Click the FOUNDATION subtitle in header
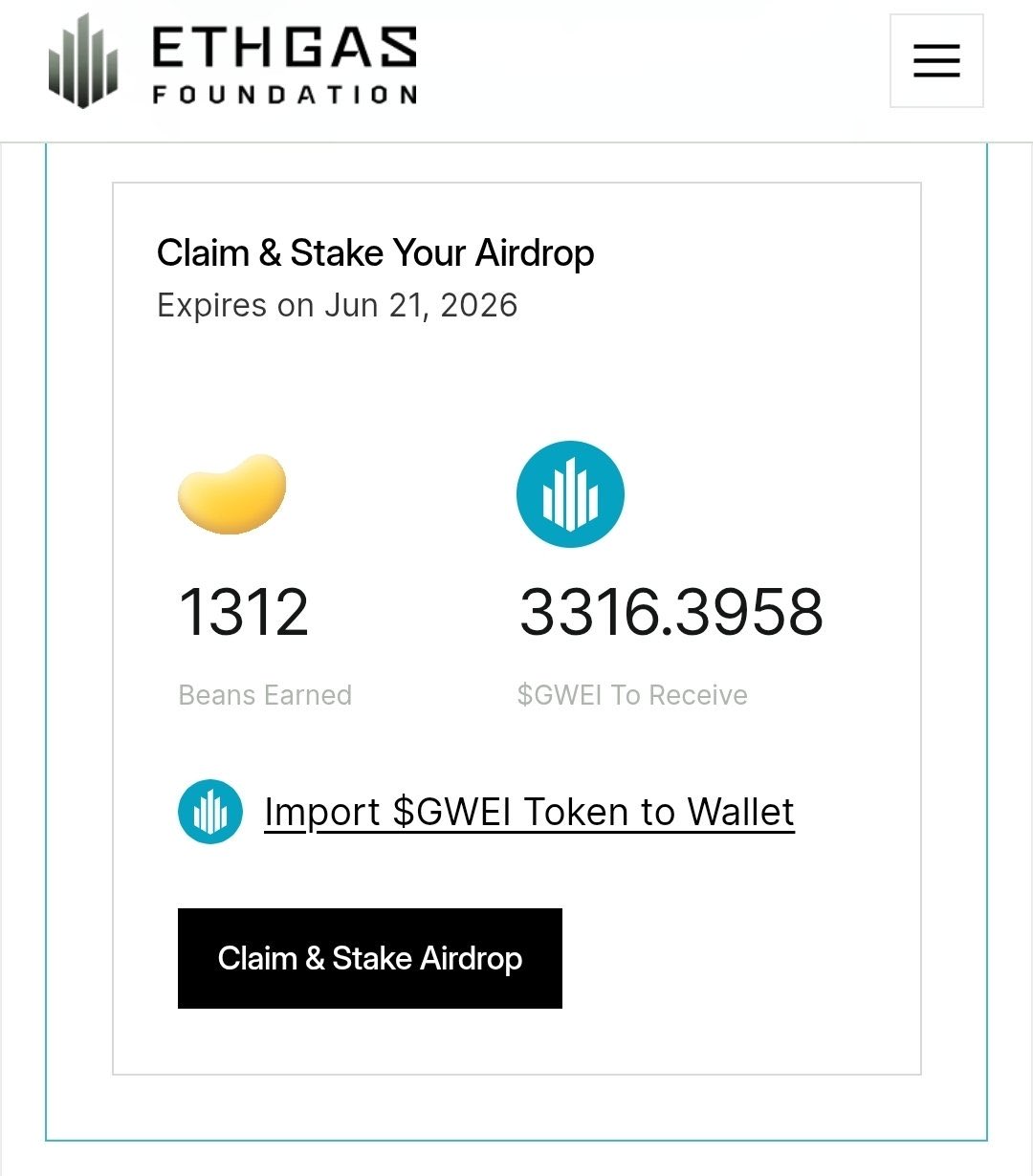 pos(284,95)
